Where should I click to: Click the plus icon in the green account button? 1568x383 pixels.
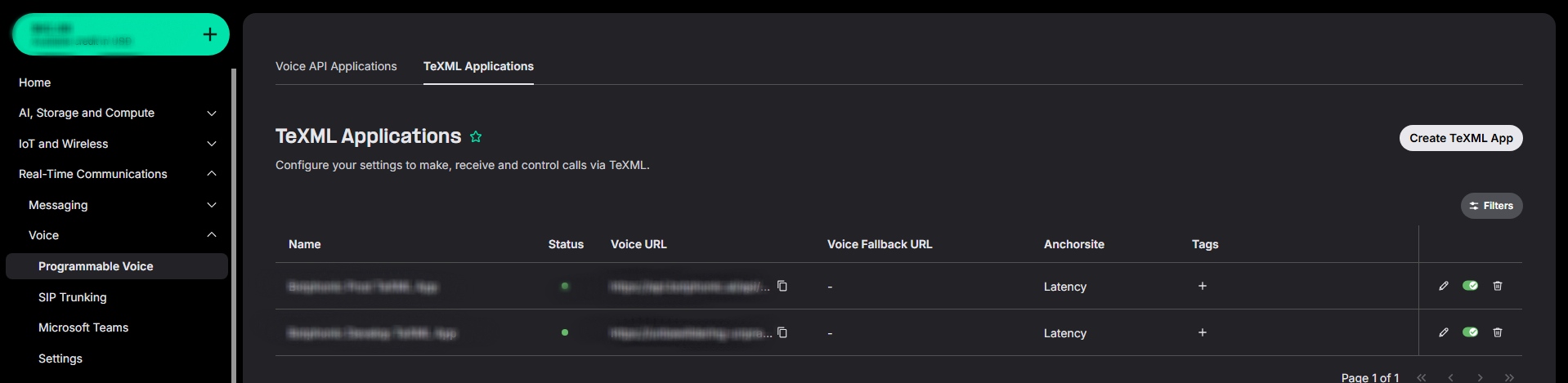pos(210,34)
